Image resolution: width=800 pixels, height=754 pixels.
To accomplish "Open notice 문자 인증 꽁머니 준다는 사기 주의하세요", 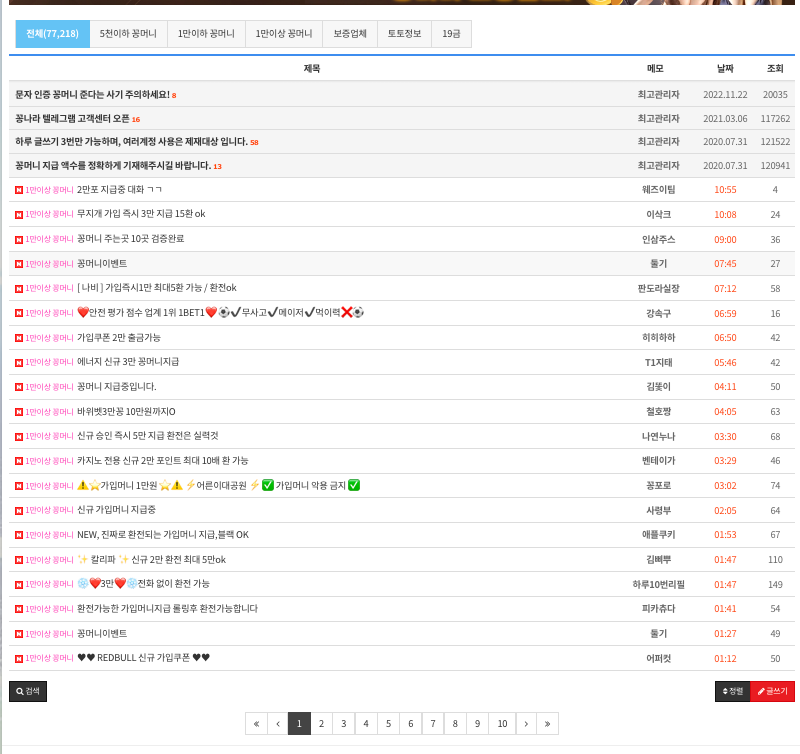I will pyautogui.click(x=92, y=94).
